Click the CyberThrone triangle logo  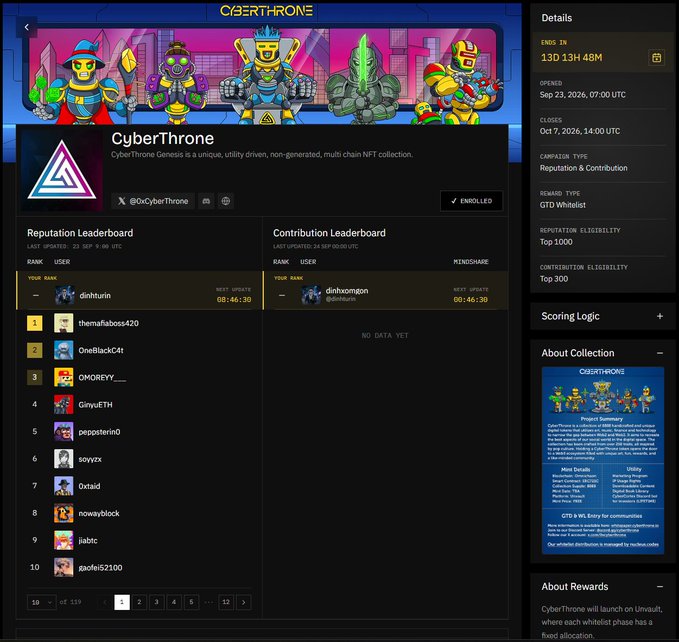pos(62,170)
